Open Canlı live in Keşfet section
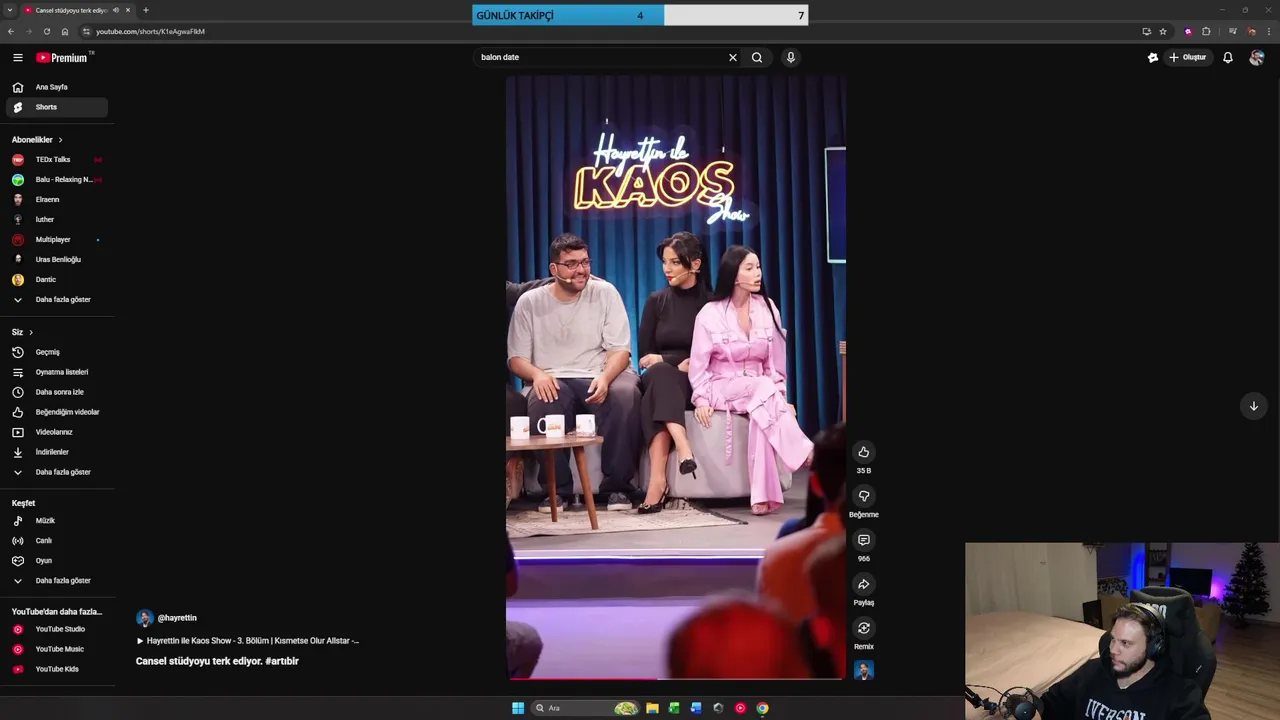 coord(57,541)
